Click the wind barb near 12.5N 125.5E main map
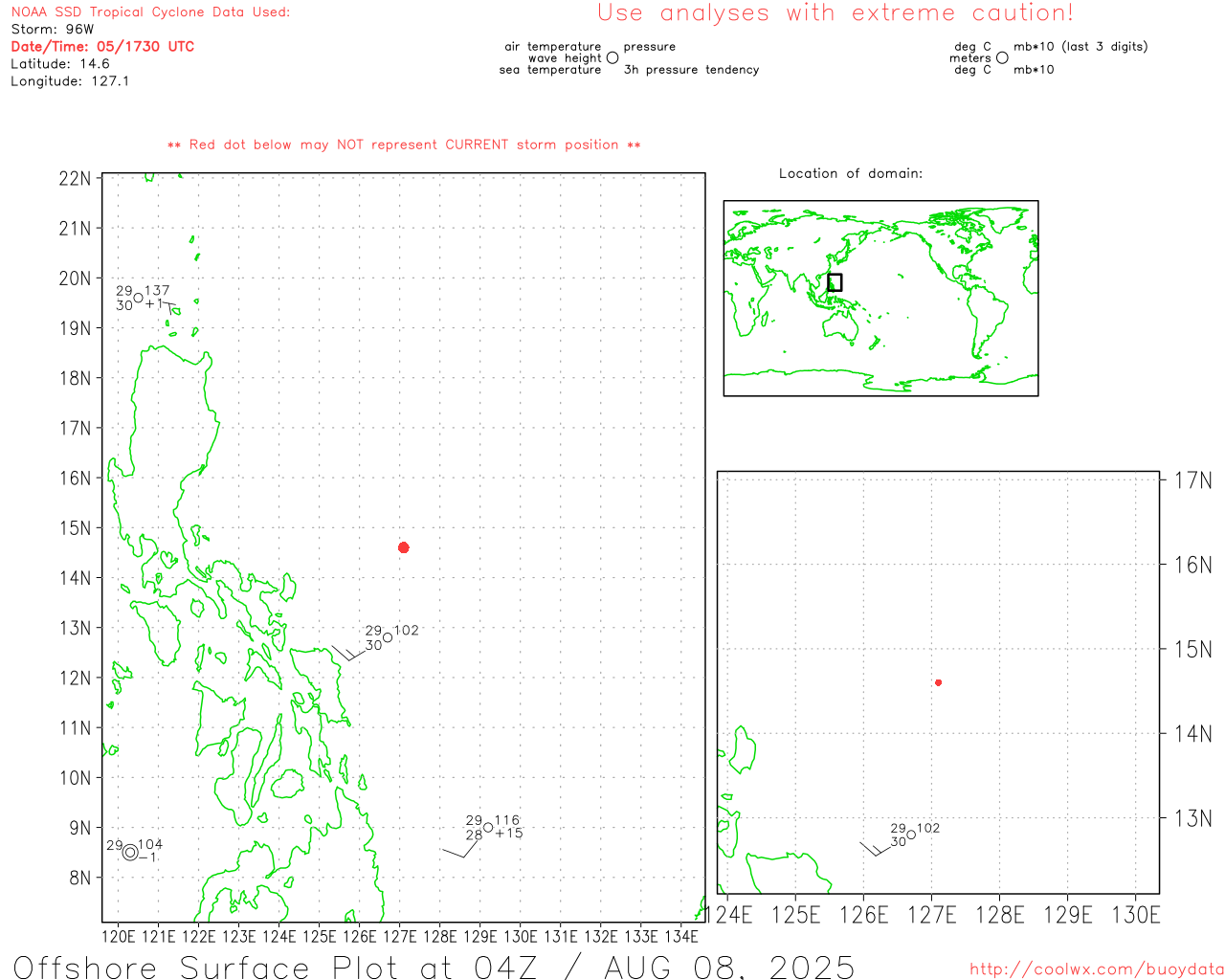Screen dimensions: 1225x980 [x=349, y=653]
